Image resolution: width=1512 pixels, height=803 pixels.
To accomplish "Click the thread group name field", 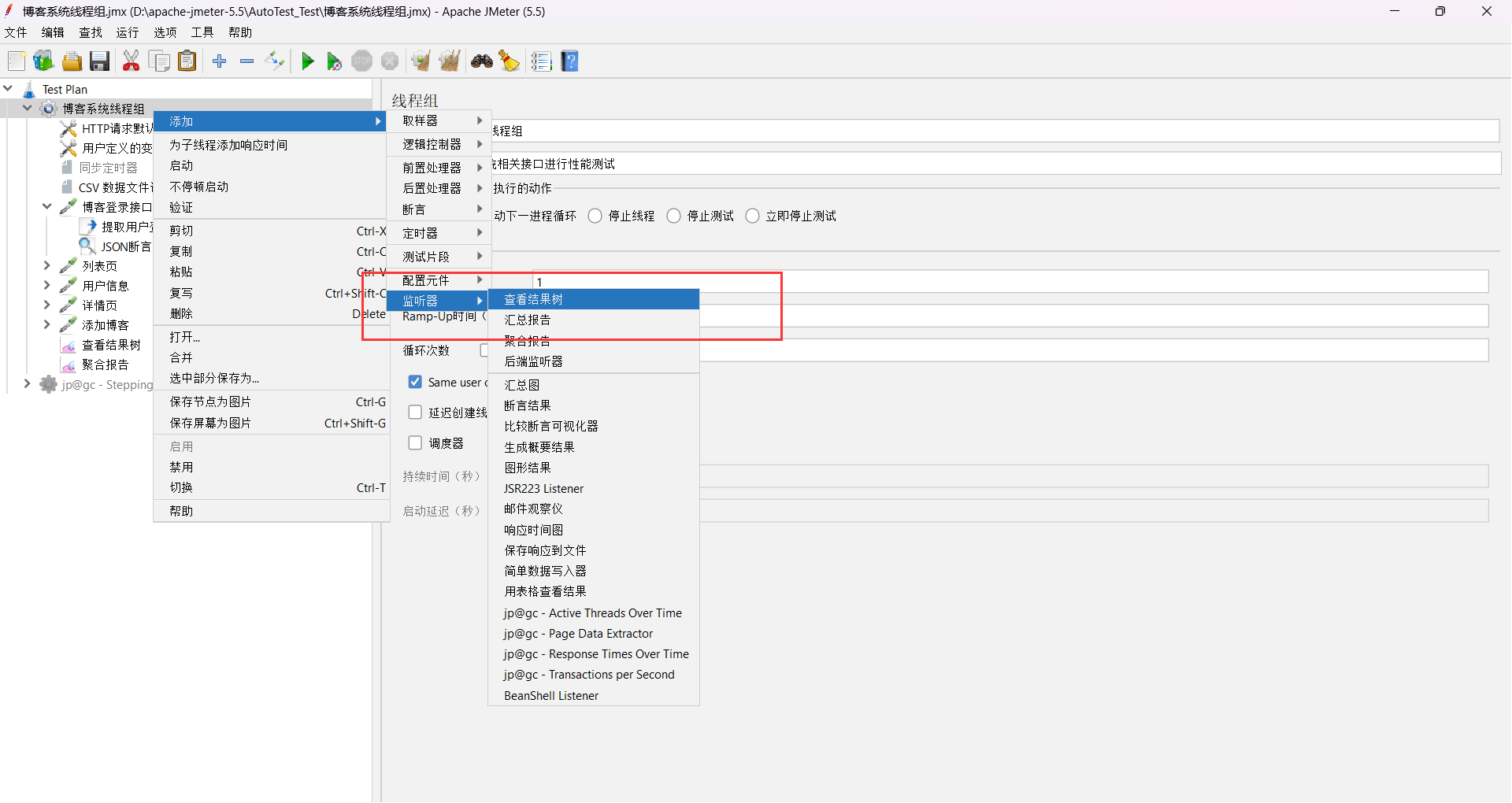I will [995, 131].
